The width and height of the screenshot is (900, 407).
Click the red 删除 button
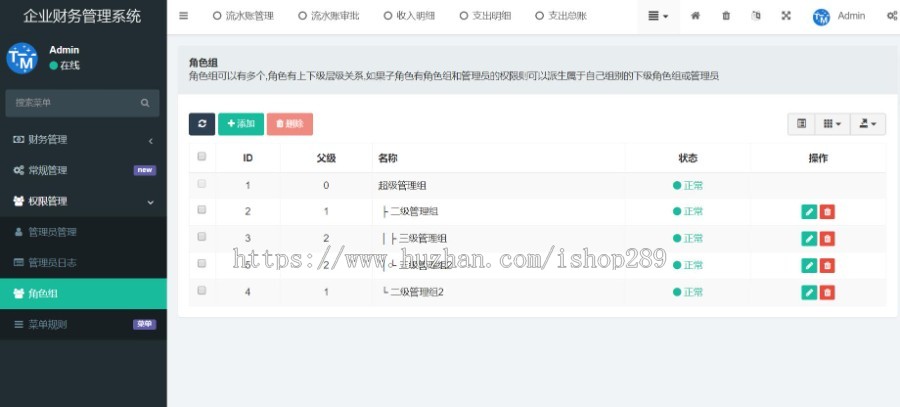tap(290, 124)
